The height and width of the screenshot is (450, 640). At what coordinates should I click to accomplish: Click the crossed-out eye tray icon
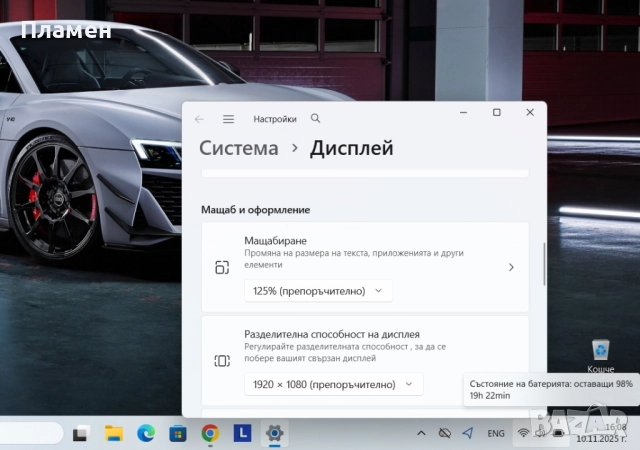(444, 433)
